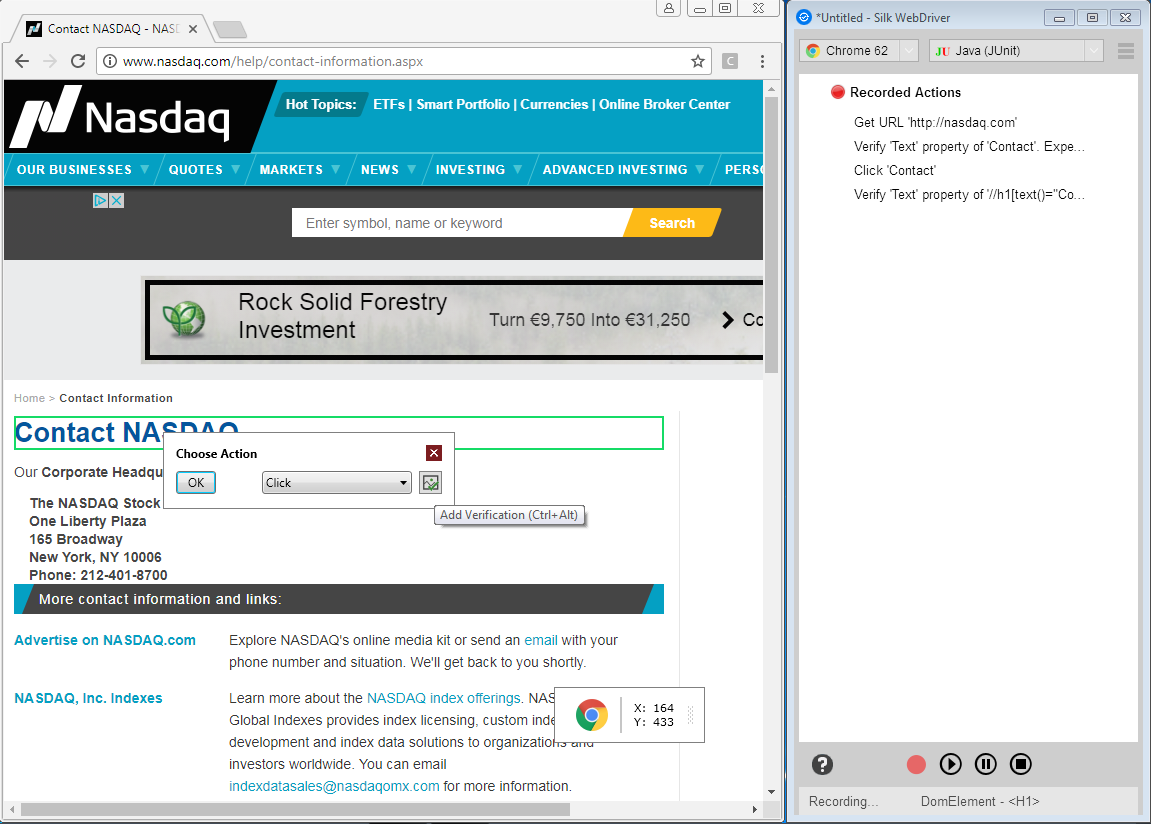This screenshot has height=824, width=1151.
Task: Open the Quotes menu
Action: [x=204, y=169]
